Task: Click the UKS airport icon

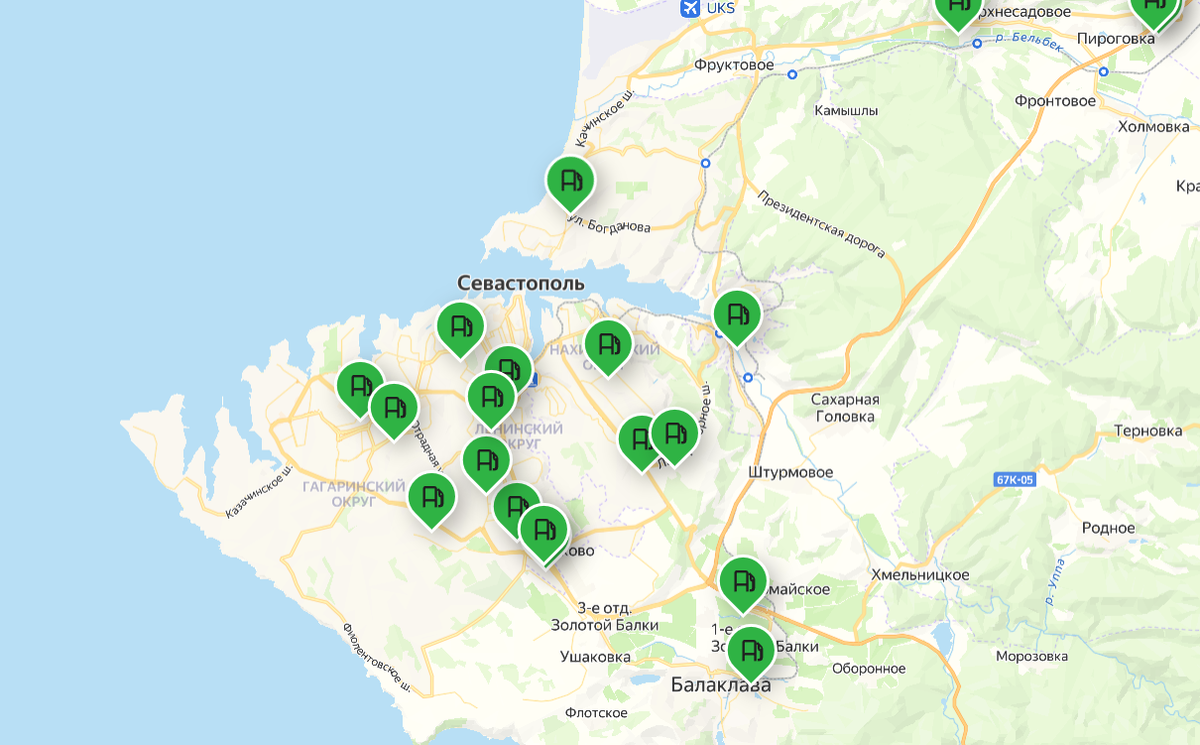Action: (x=689, y=8)
